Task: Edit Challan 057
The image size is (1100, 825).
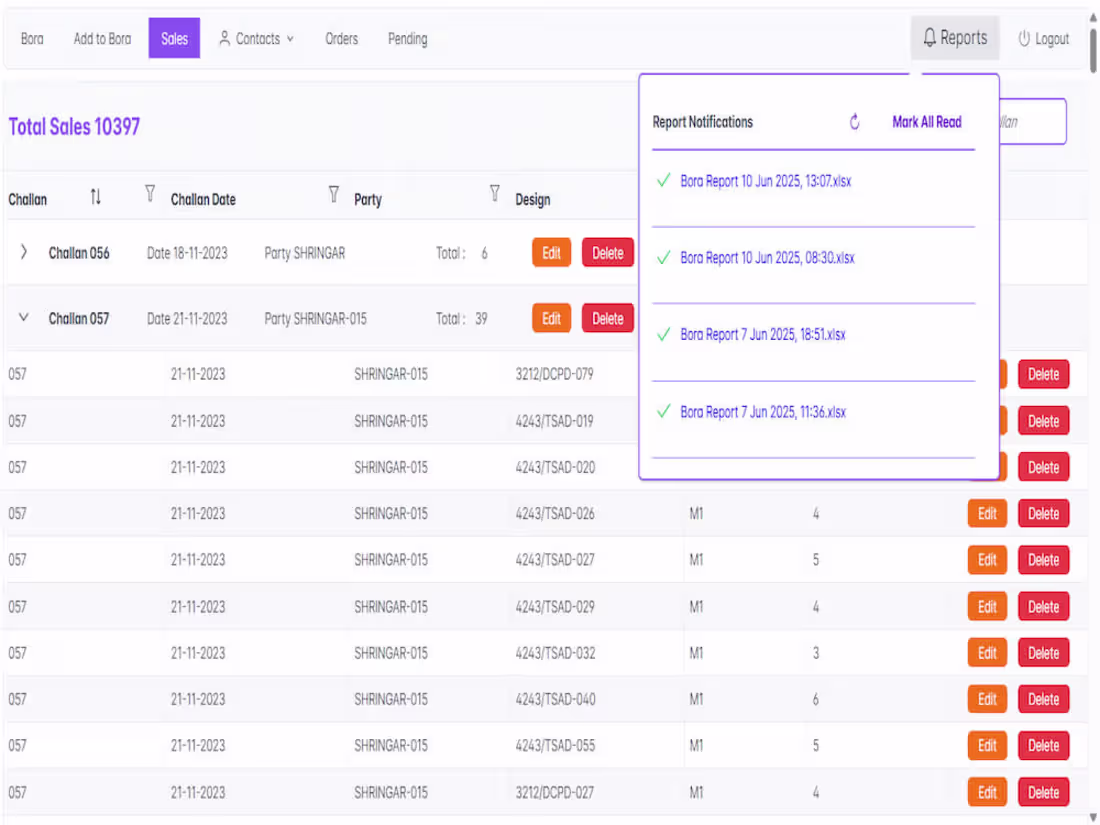Action: pyautogui.click(x=551, y=318)
